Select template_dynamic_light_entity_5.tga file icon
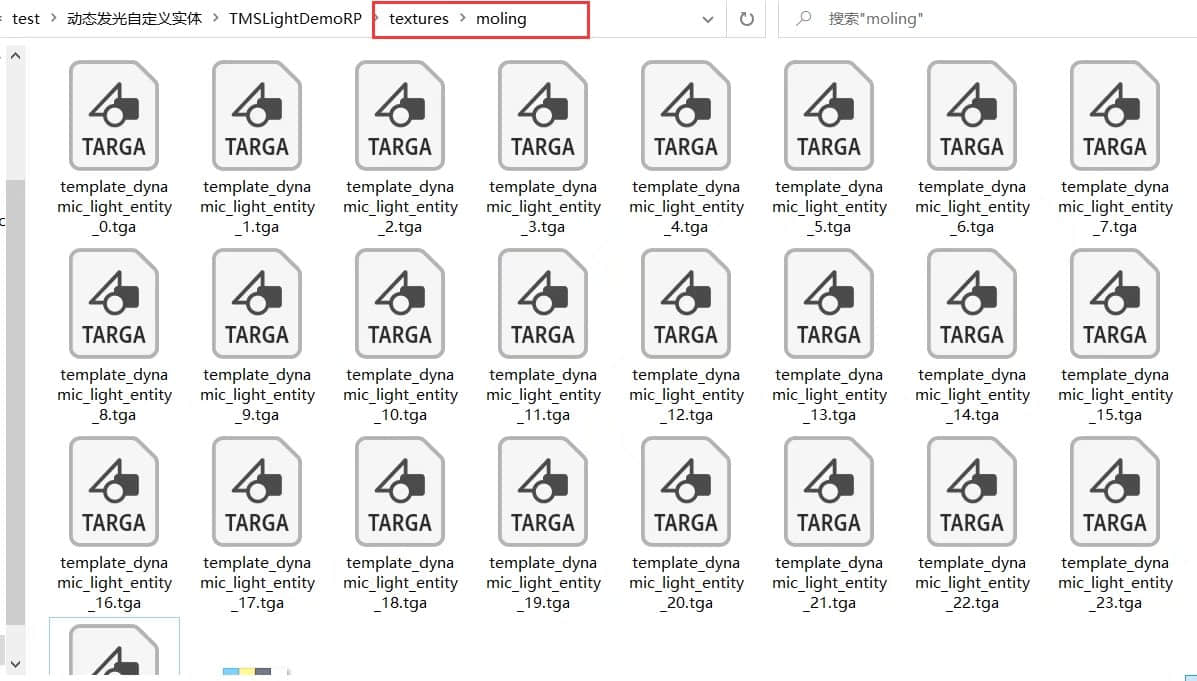This screenshot has width=1197, height=681. (x=828, y=115)
